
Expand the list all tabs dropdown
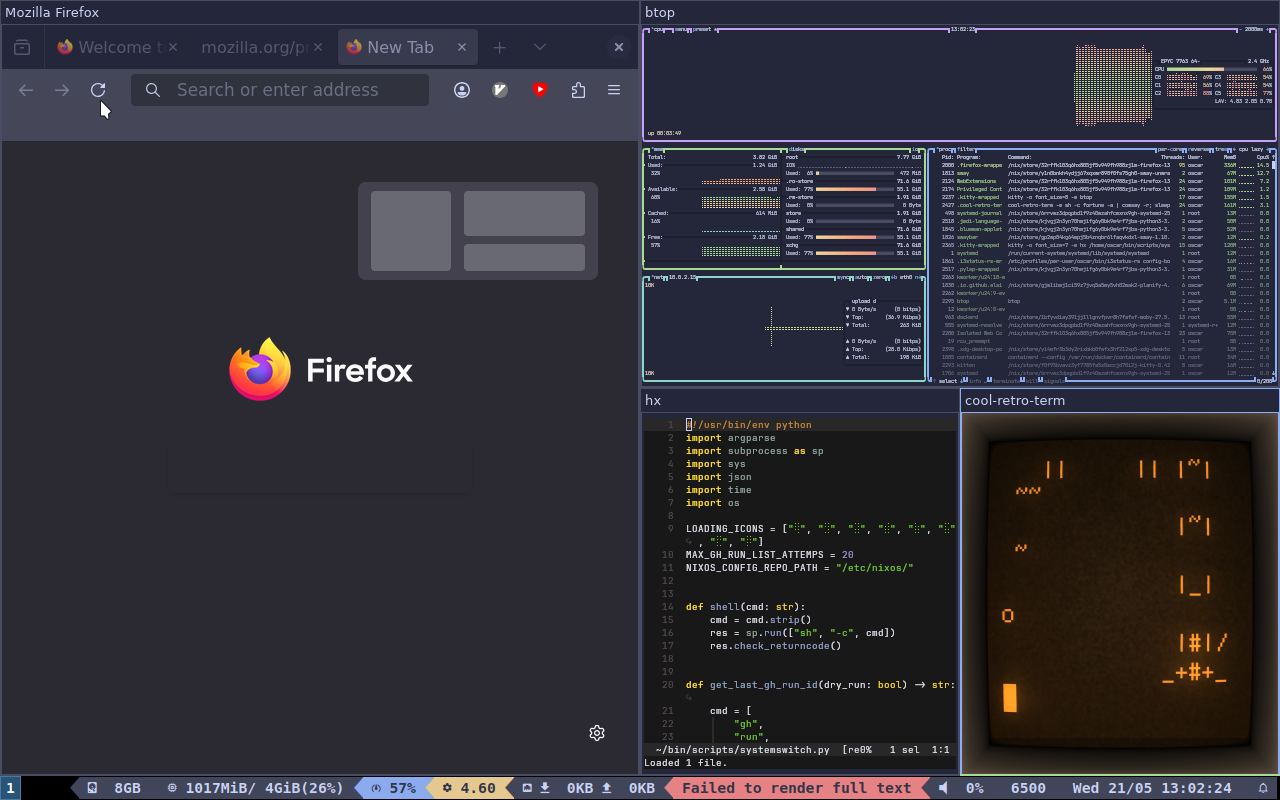coord(540,47)
